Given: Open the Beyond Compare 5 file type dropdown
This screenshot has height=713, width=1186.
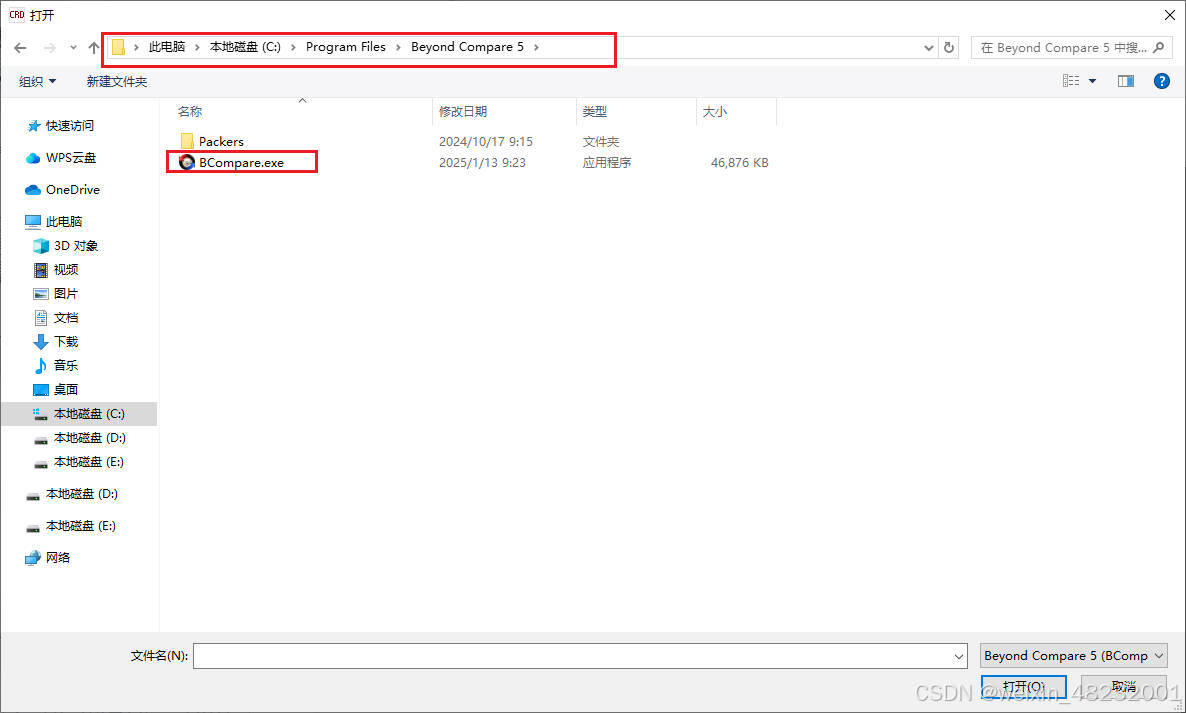Looking at the screenshot, I should click(1073, 656).
